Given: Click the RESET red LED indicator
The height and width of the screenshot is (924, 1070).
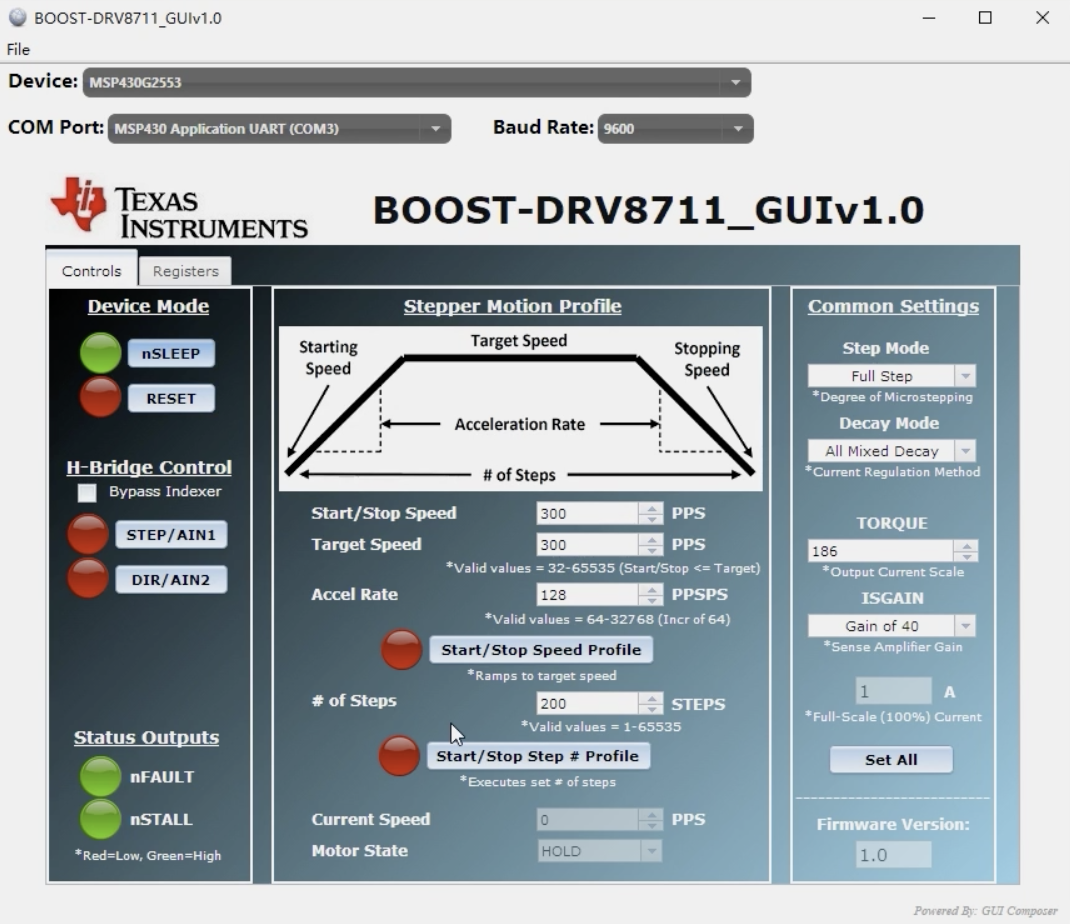Looking at the screenshot, I should pyautogui.click(x=100, y=398).
